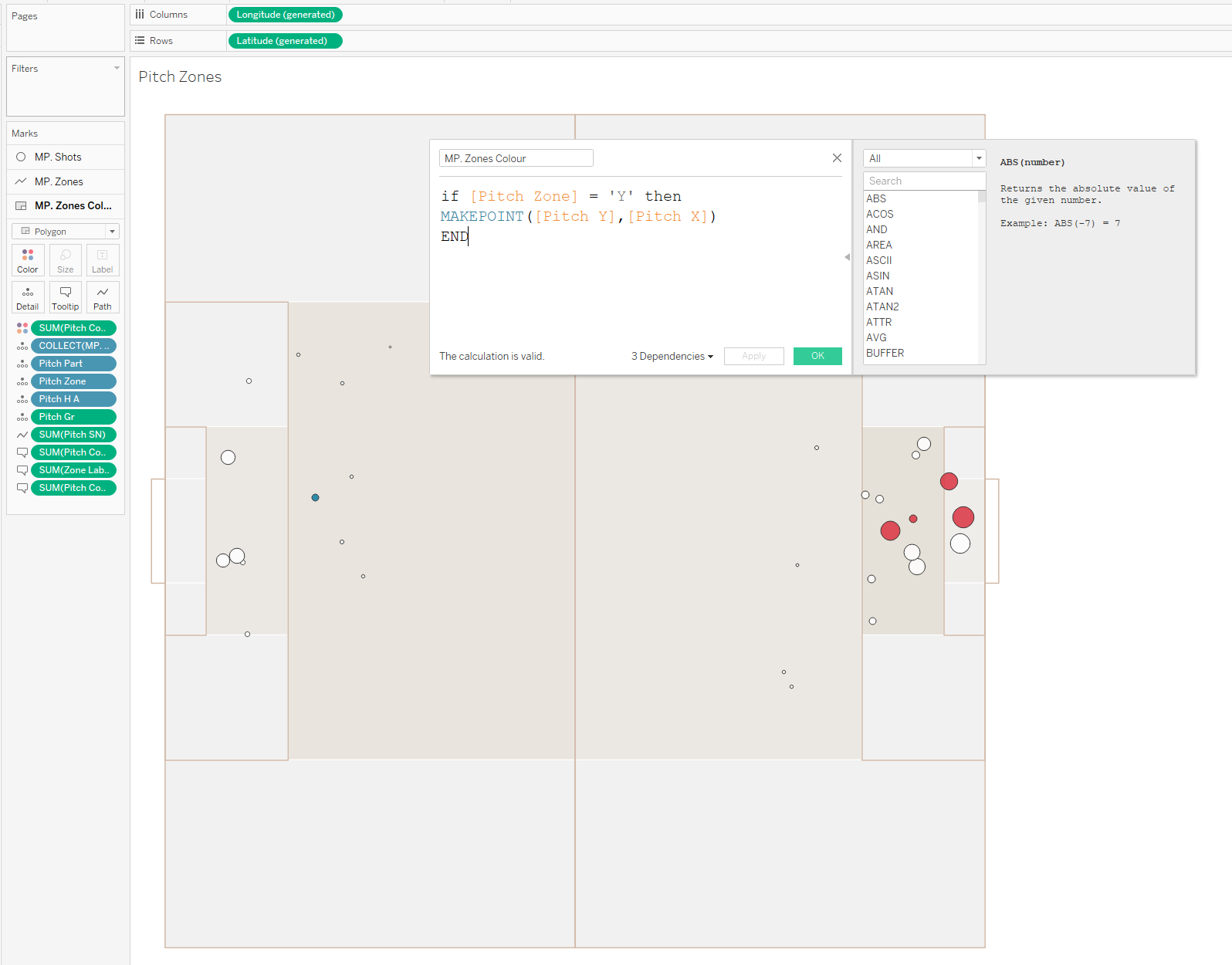Open the Filters shelf dropdown arrow

click(x=117, y=69)
